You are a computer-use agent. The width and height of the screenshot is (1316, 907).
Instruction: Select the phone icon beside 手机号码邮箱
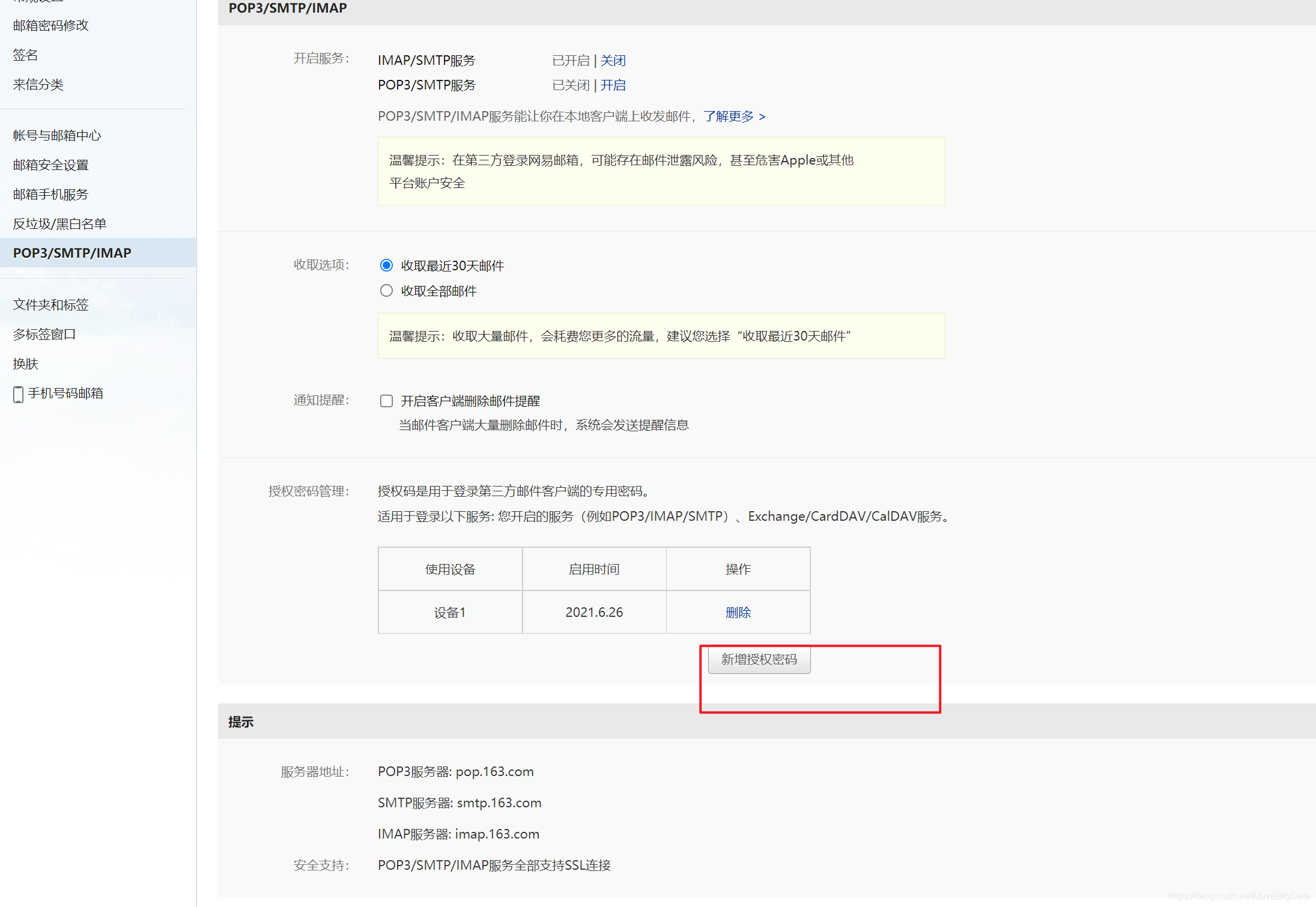click(17, 394)
